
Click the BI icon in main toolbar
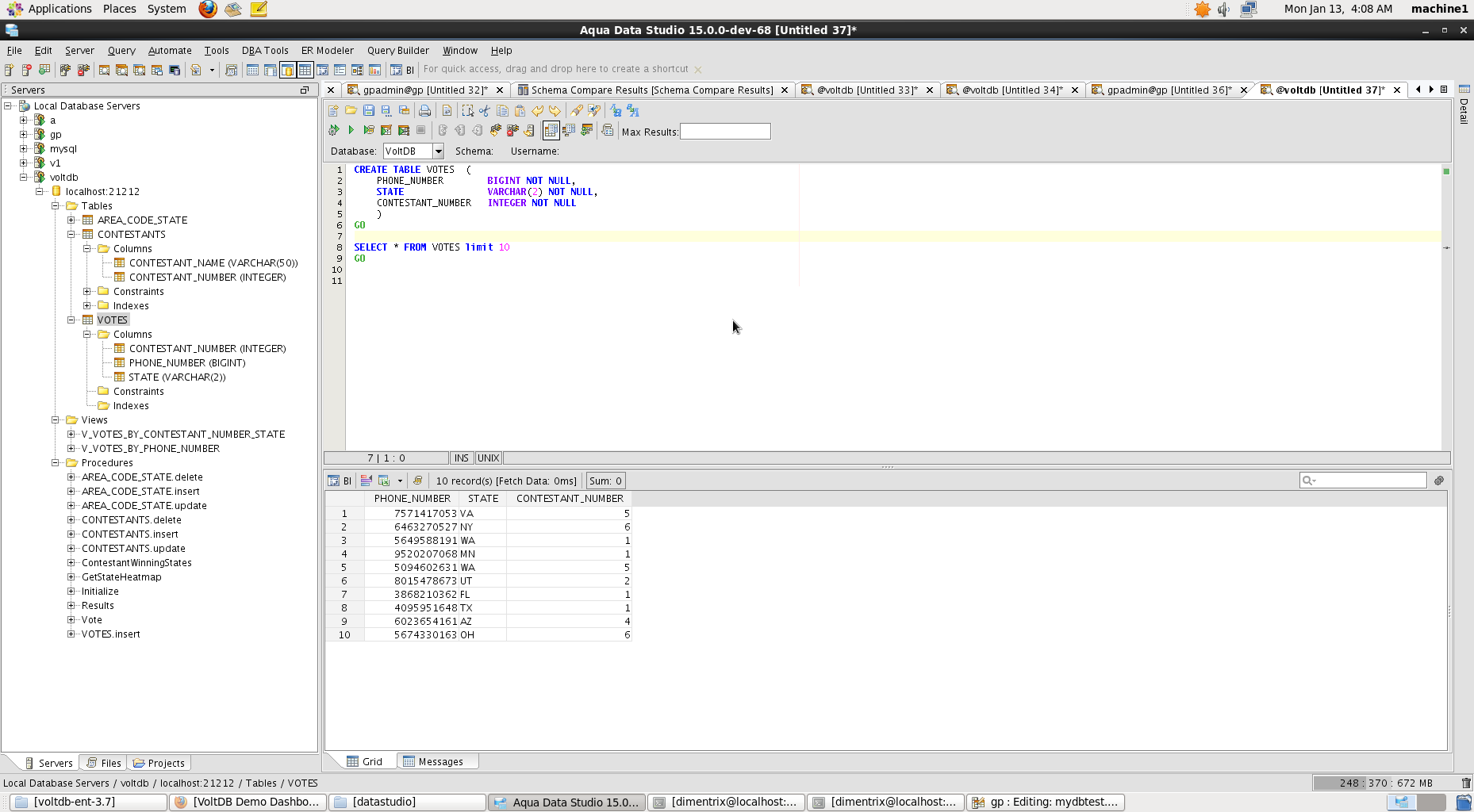(402, 70)
